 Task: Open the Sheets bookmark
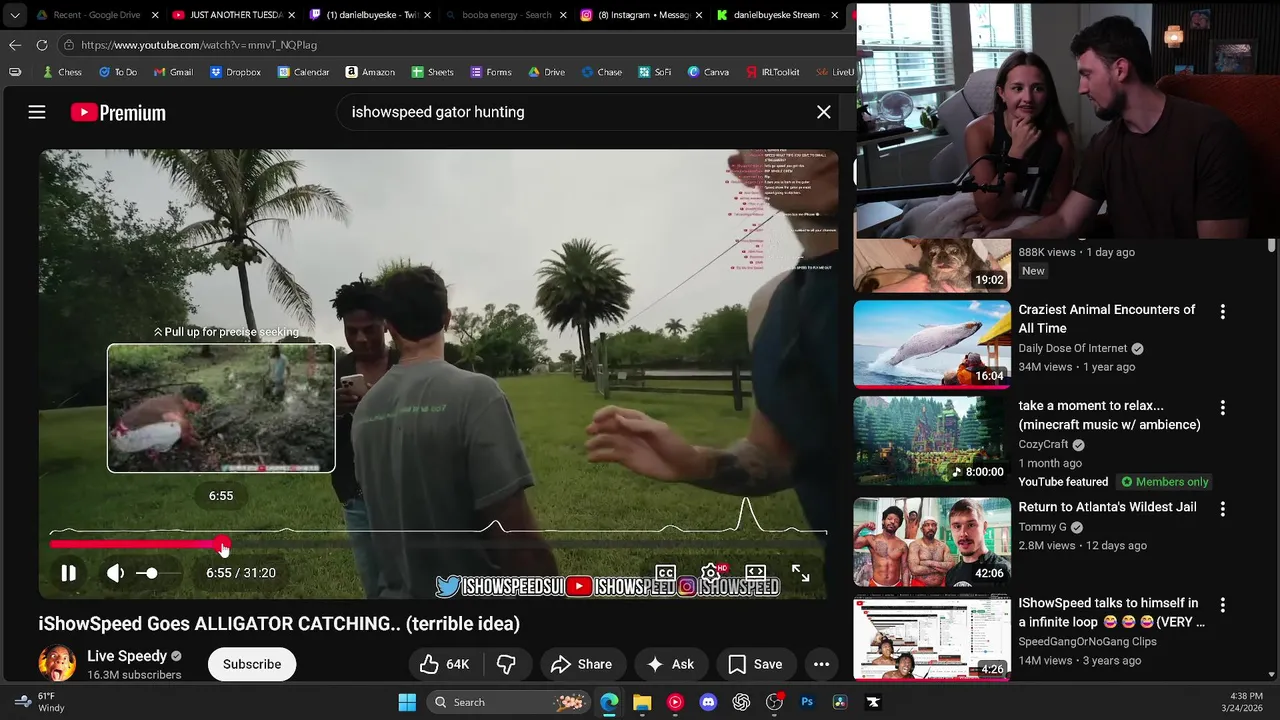coord(432,72)
